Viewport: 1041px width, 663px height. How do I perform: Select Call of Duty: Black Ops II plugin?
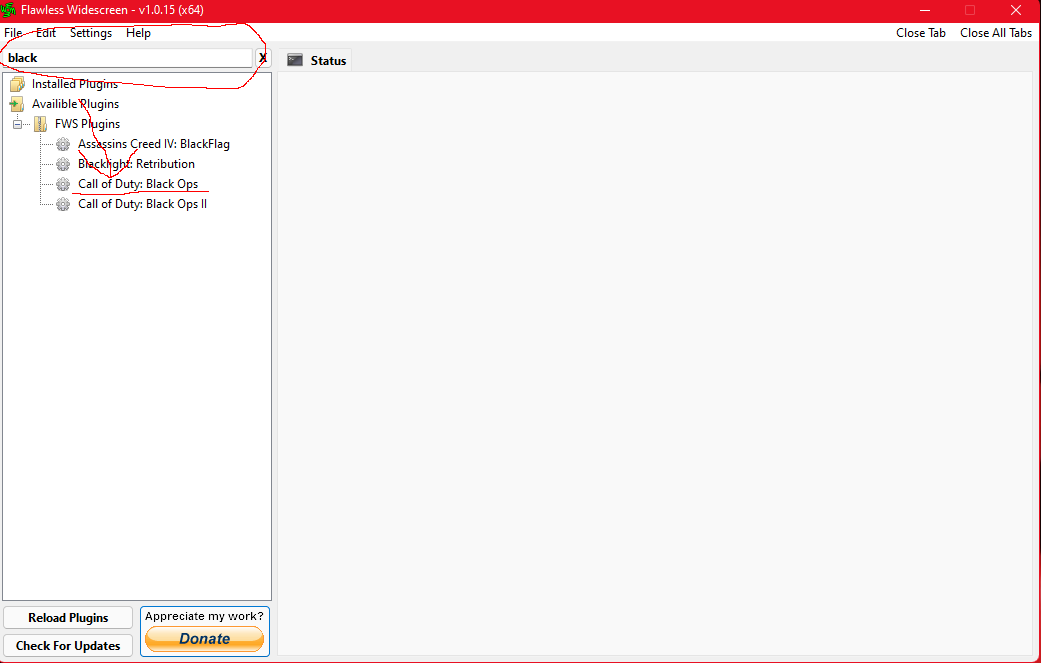(143, 204)
